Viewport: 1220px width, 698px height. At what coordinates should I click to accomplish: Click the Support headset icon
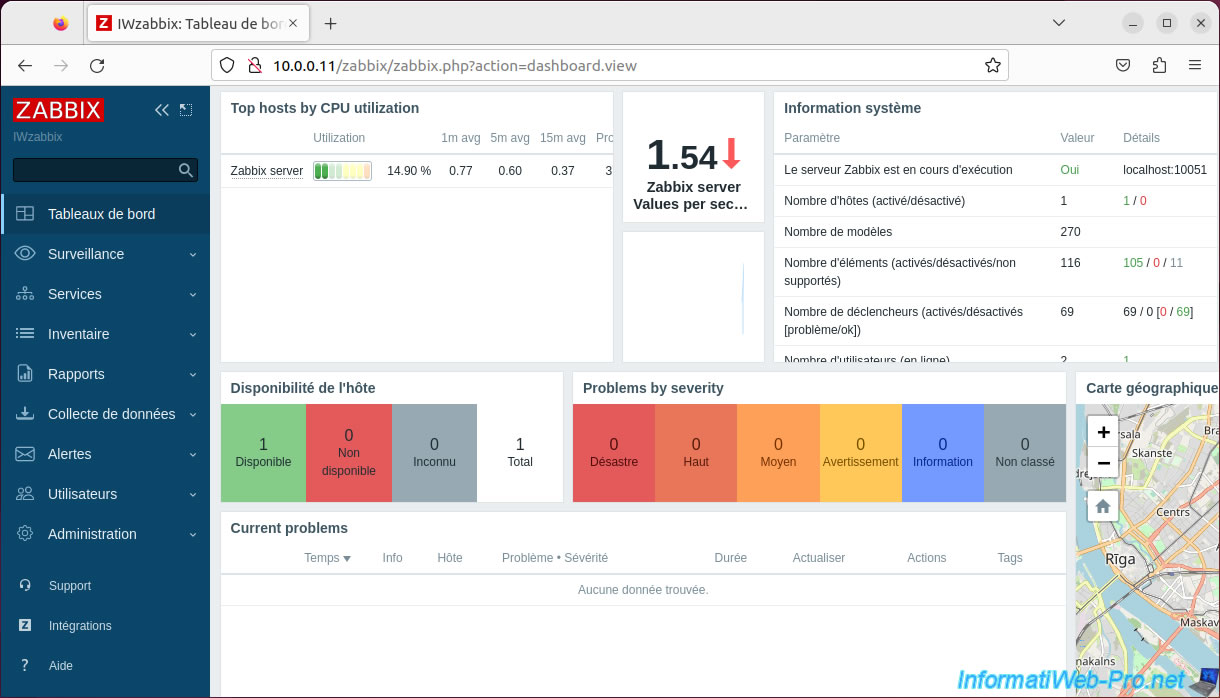[x=26, y=586]
